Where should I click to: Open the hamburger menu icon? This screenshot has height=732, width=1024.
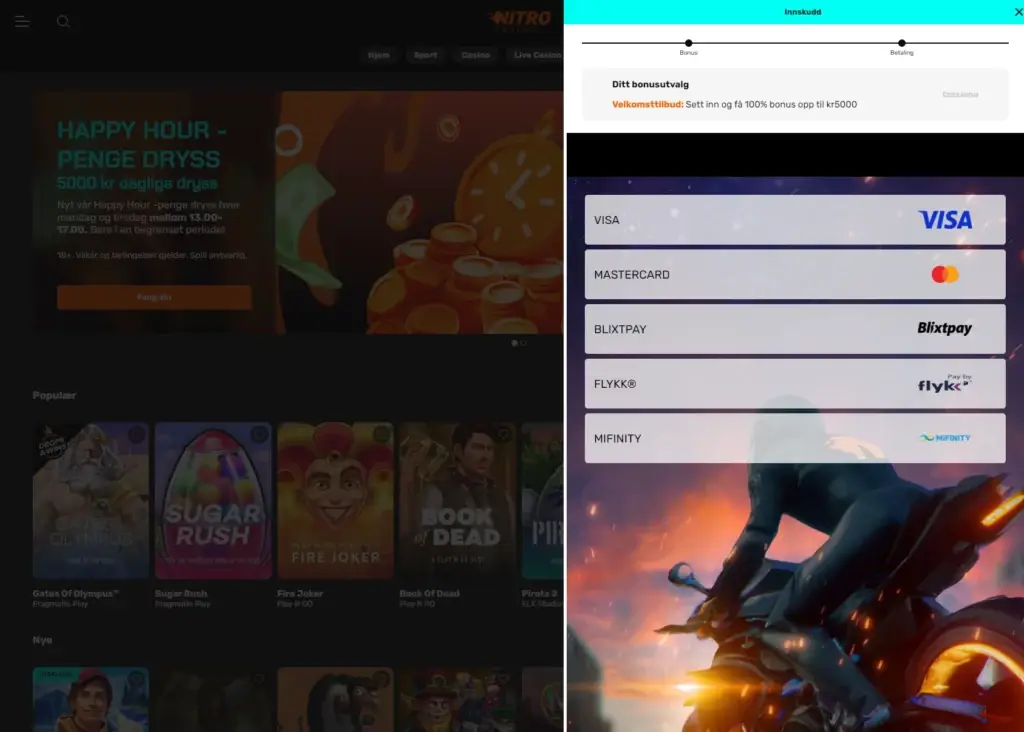[22, 22]
